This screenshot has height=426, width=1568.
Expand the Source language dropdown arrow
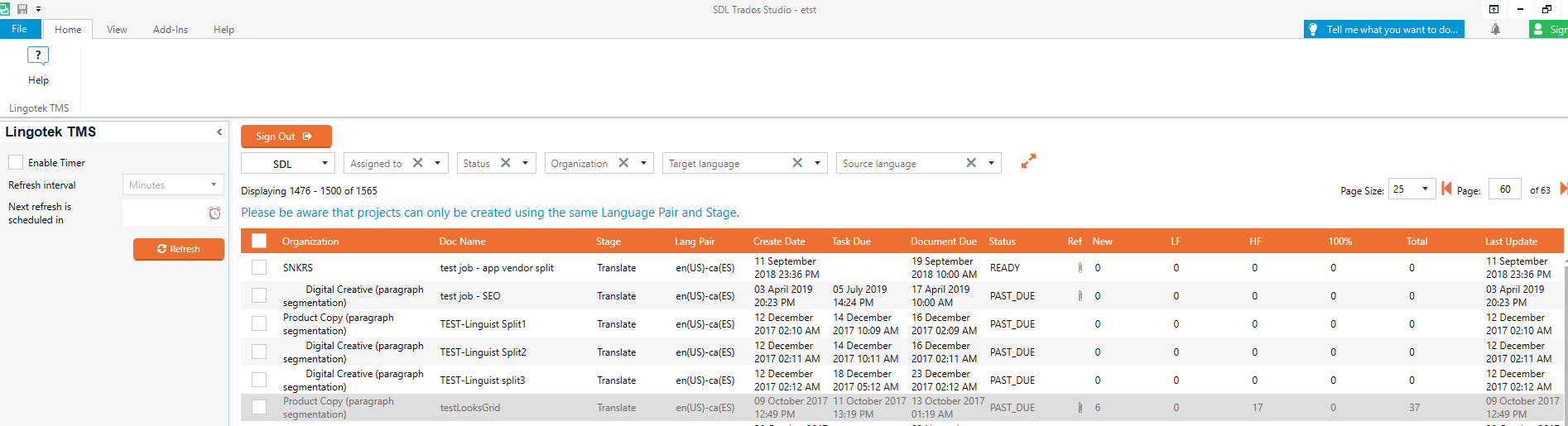tap(991, 163)
